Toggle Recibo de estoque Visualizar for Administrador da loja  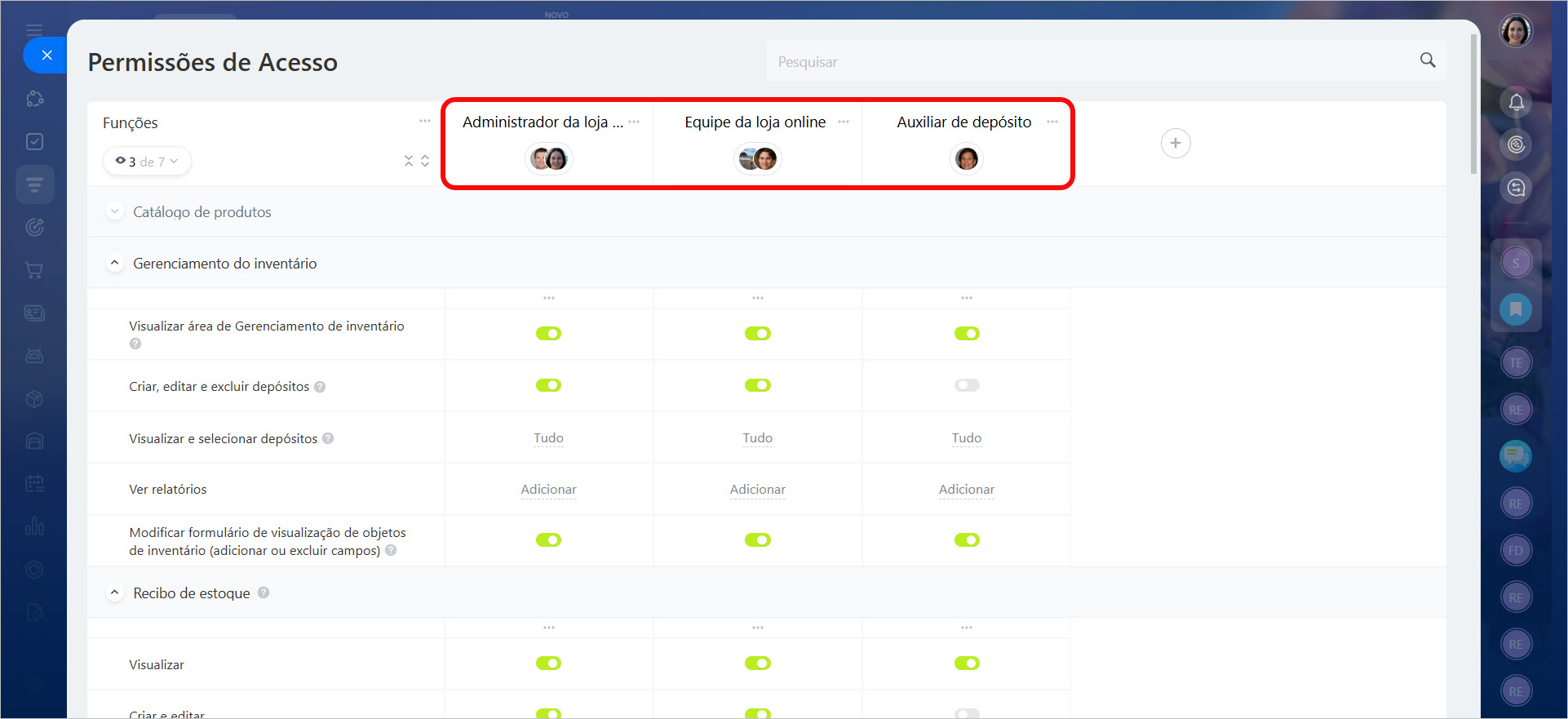pyautogui.click(x=548, y=664)
